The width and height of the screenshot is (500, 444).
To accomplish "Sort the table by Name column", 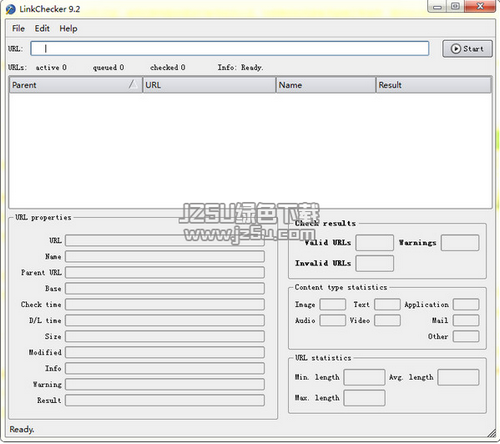I will (326, 85).
